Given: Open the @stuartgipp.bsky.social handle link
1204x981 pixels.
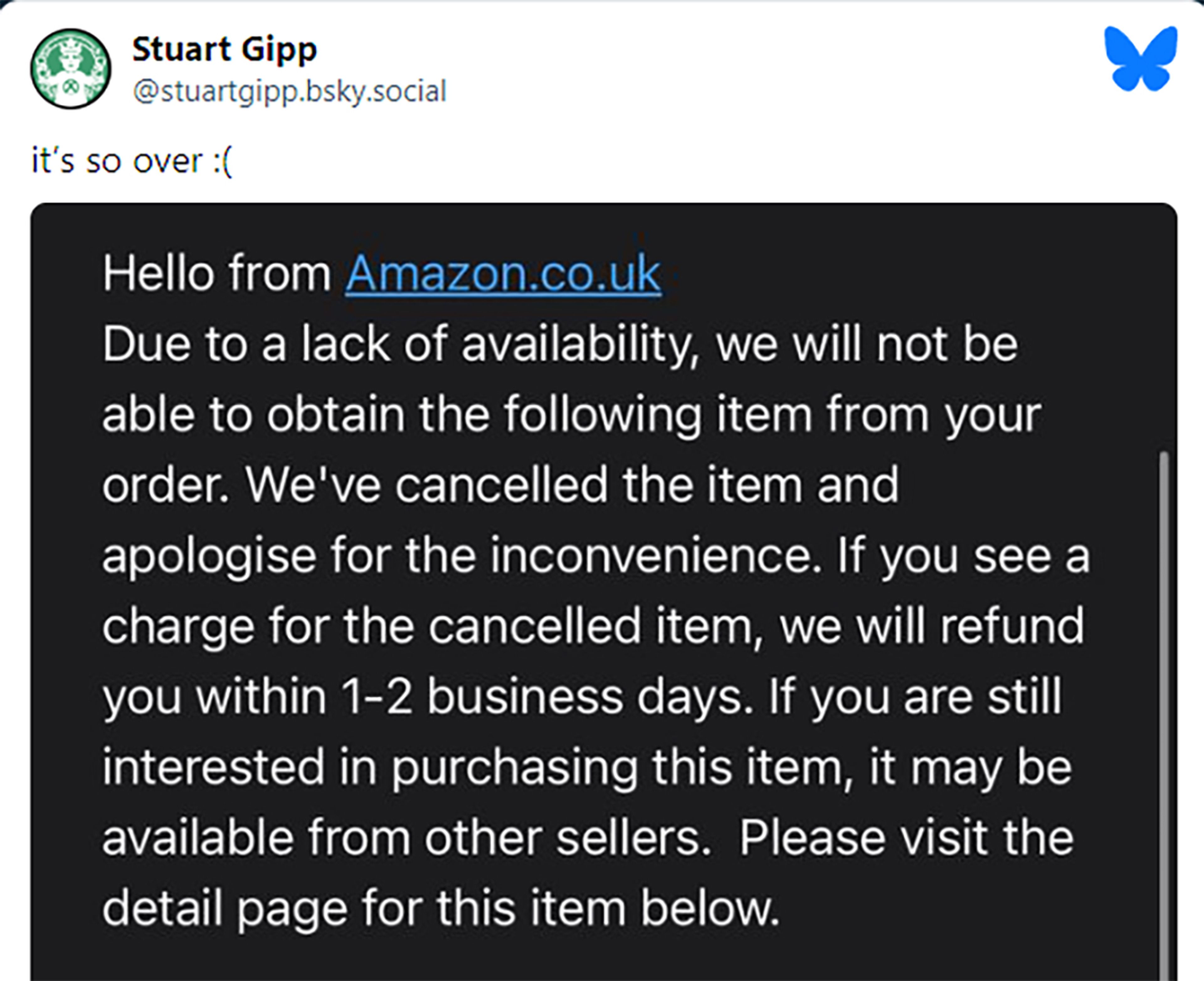Looking at the screenshot, I should pos(289,92).
